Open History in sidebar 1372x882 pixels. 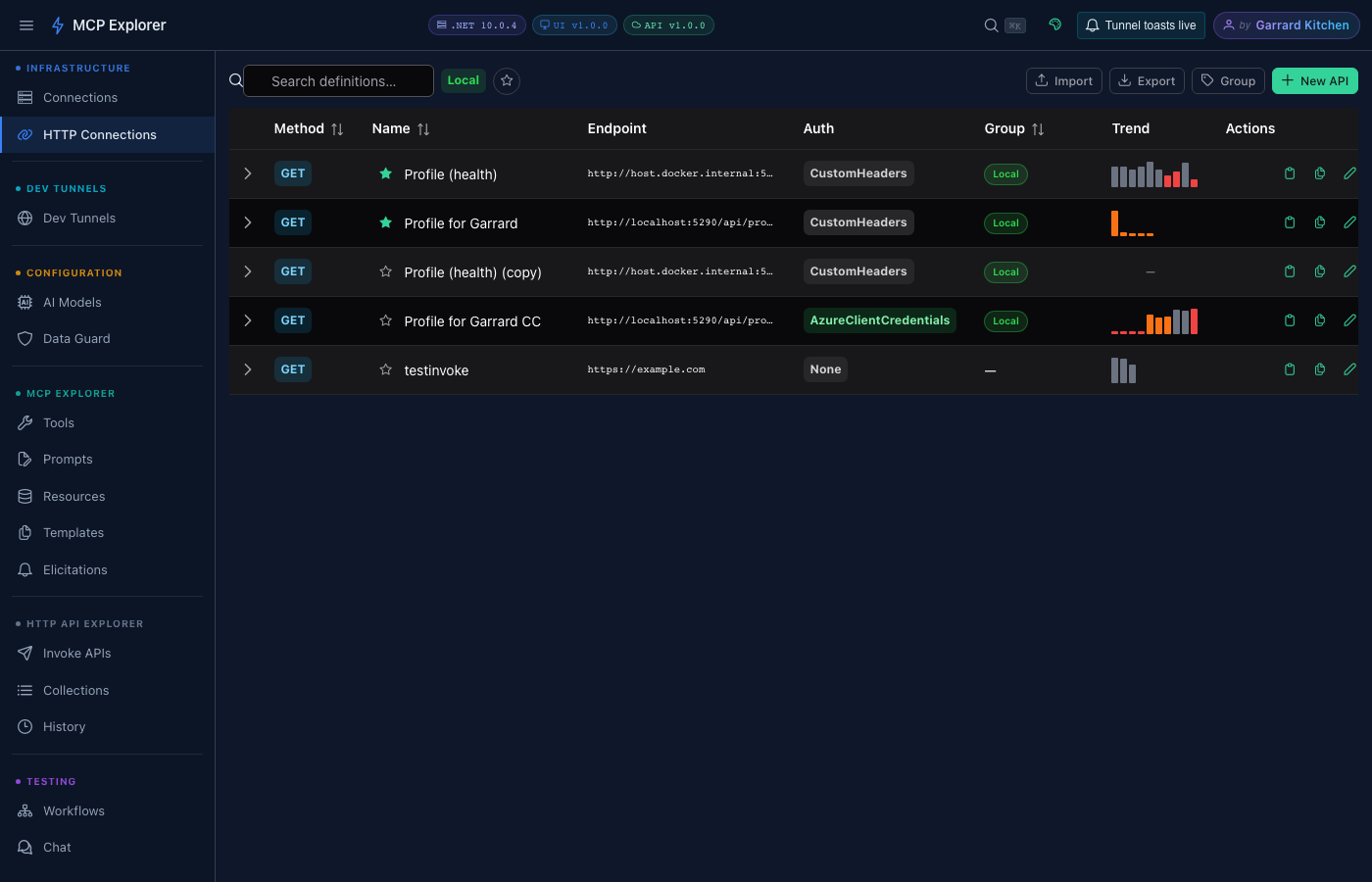[107, 727]
